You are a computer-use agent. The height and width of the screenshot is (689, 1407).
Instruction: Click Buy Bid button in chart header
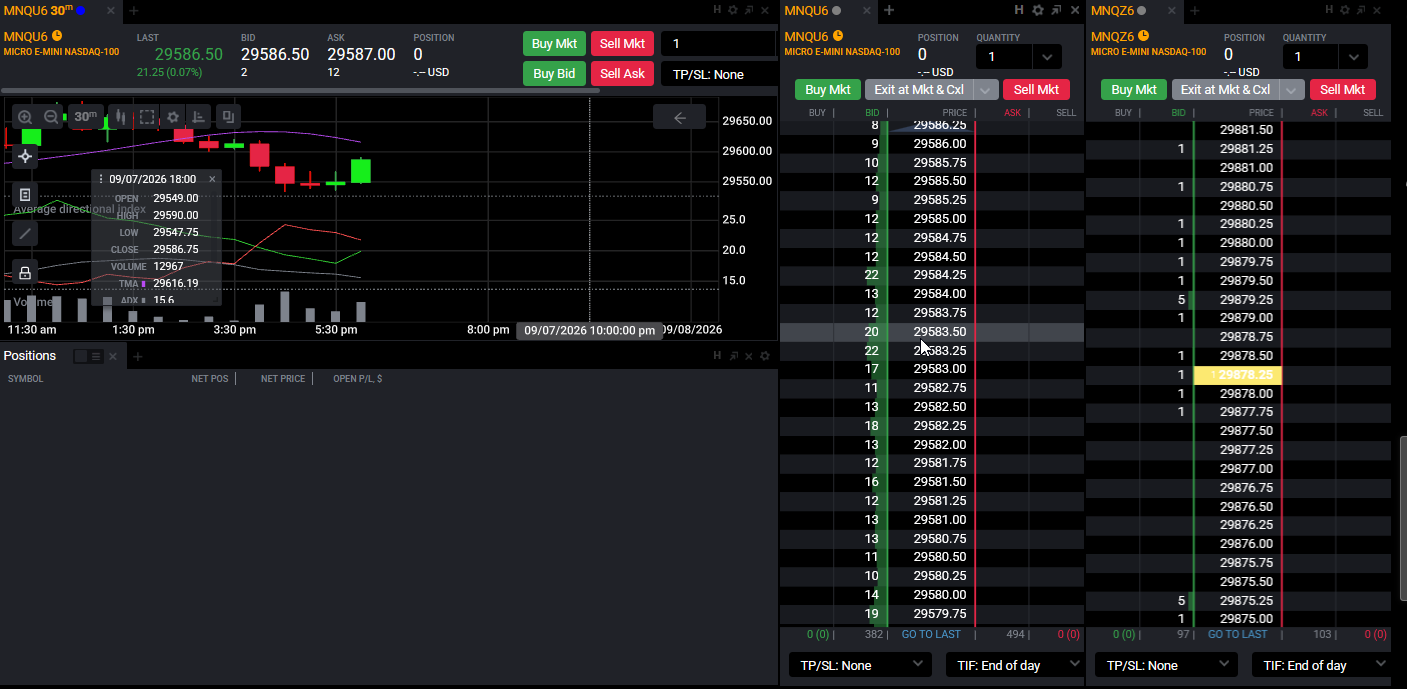tap(554, 74)
